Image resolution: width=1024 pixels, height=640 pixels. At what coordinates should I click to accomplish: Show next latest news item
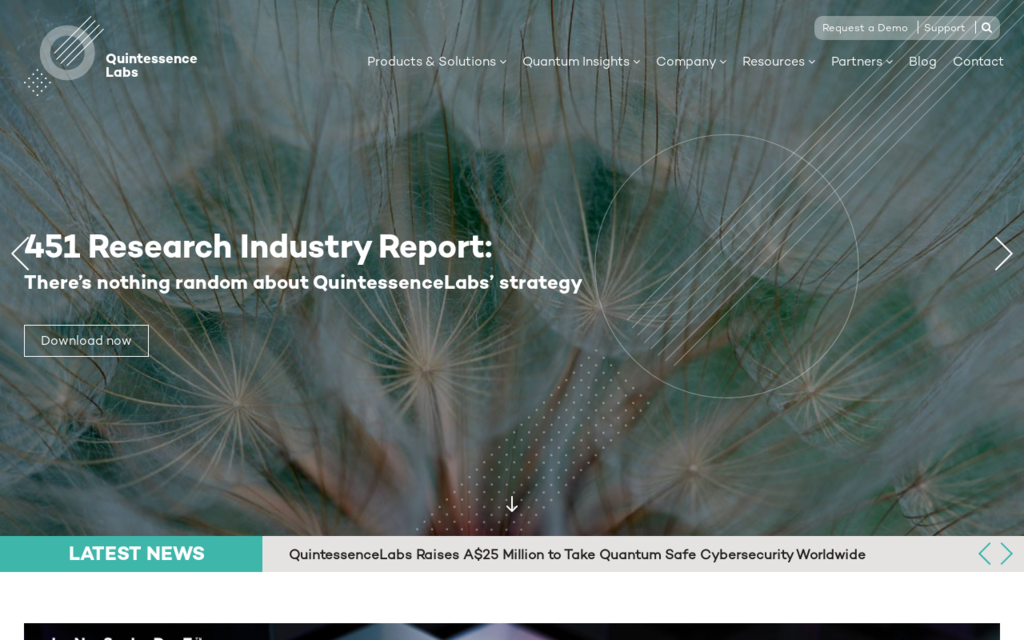click(1007, 554)
